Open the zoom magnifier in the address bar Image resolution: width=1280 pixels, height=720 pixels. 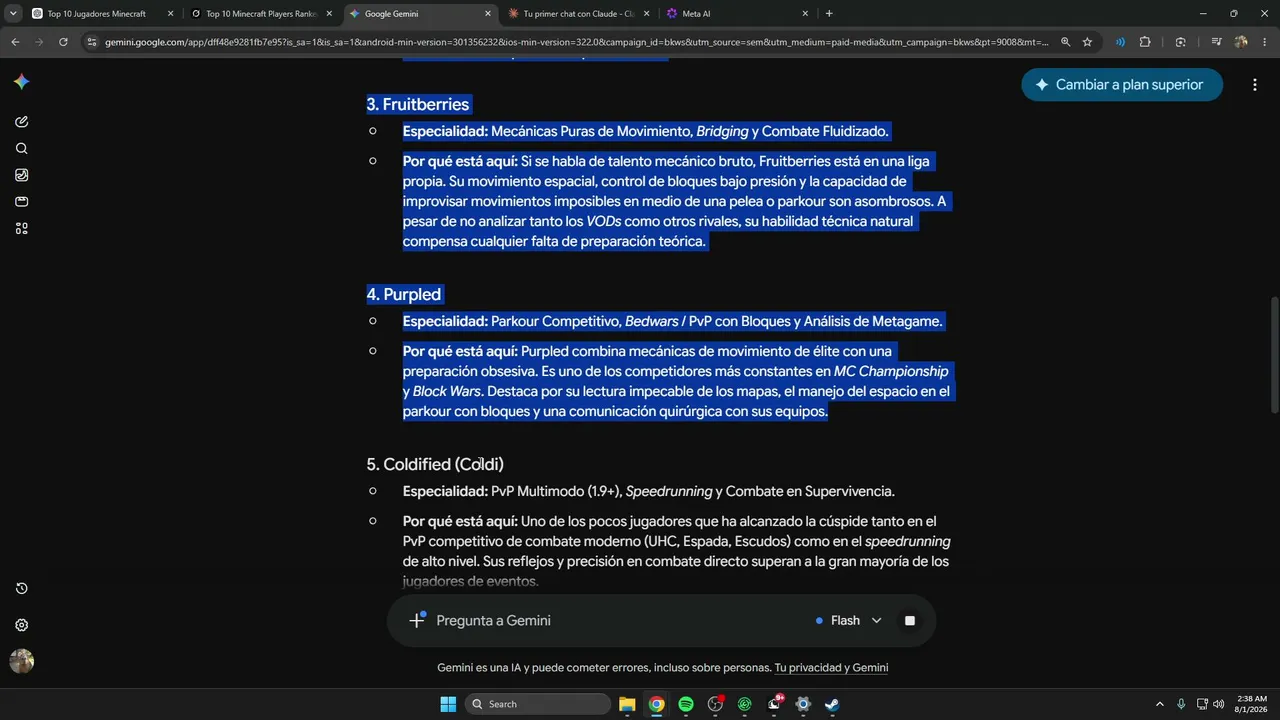point(1065,42)
